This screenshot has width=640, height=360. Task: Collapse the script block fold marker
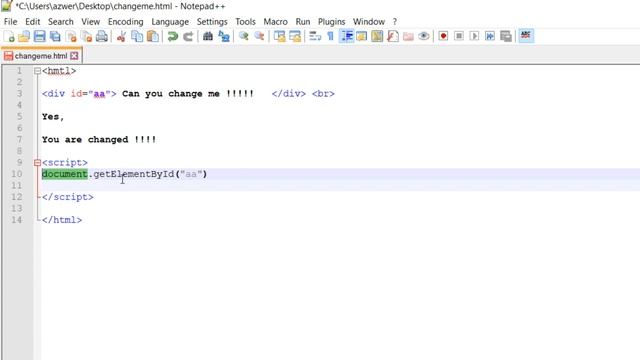pos(38,162)
